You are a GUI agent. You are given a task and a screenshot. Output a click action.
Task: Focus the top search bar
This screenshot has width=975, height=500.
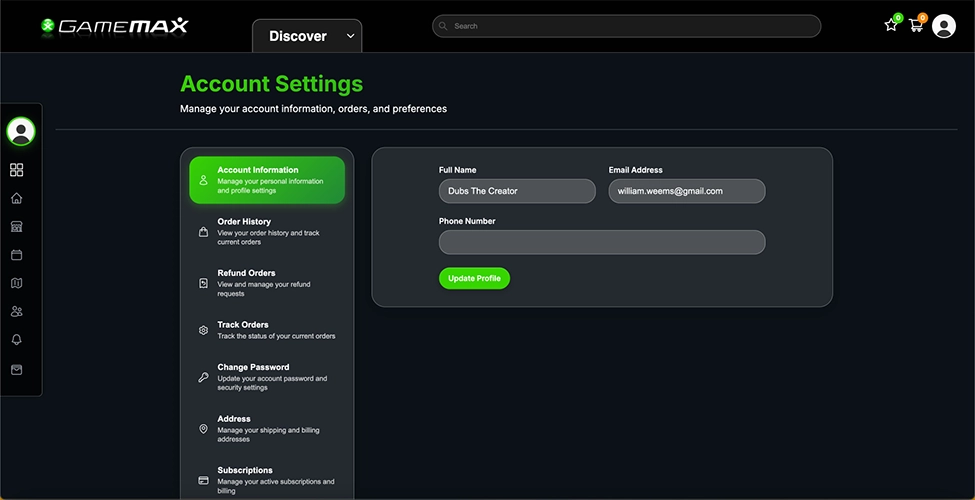626,26
